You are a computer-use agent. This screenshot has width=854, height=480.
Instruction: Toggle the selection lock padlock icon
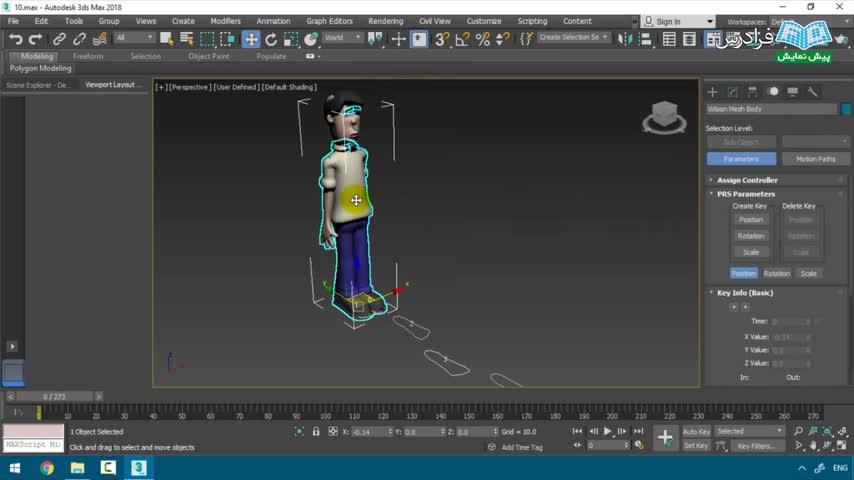pos(317,431)
